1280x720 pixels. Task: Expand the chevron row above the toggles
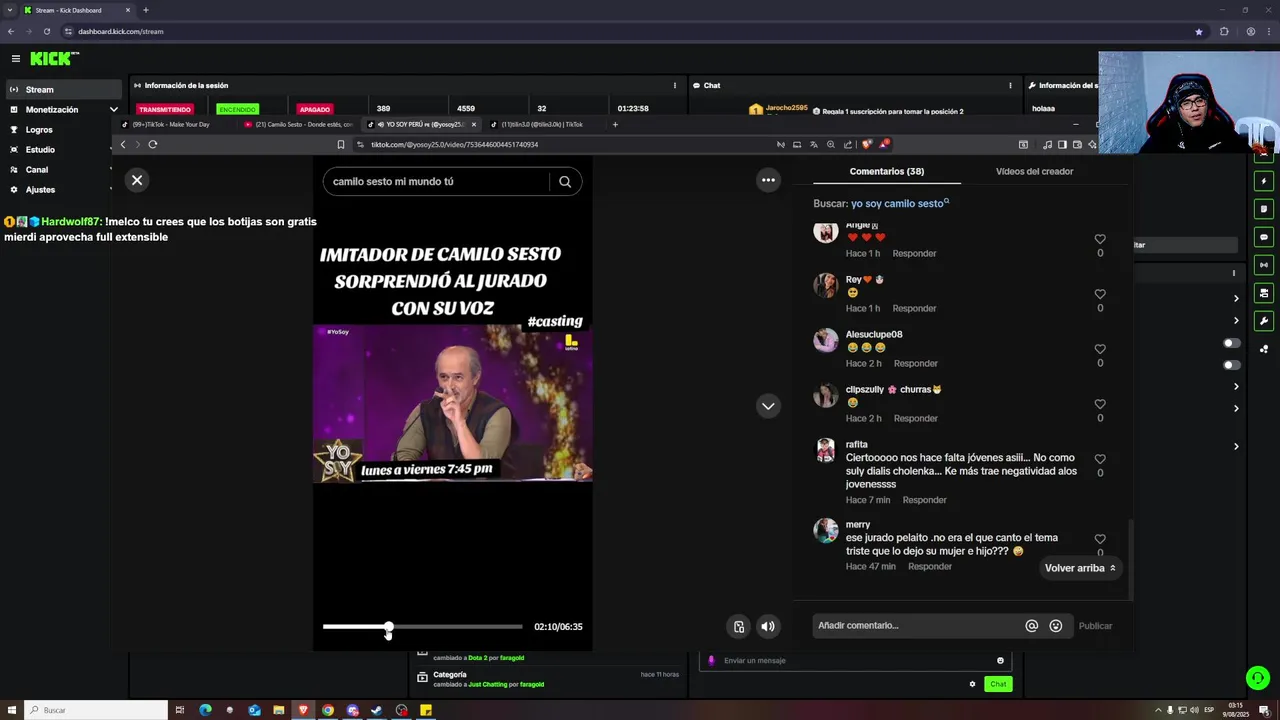pos(1236,321)
